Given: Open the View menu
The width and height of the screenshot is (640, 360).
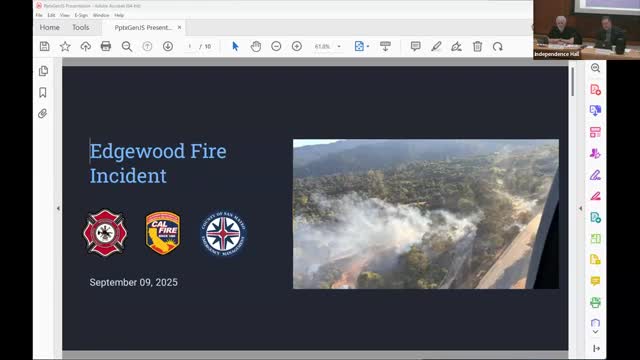Looking at the screenshot, I should [x=65, y=15].
